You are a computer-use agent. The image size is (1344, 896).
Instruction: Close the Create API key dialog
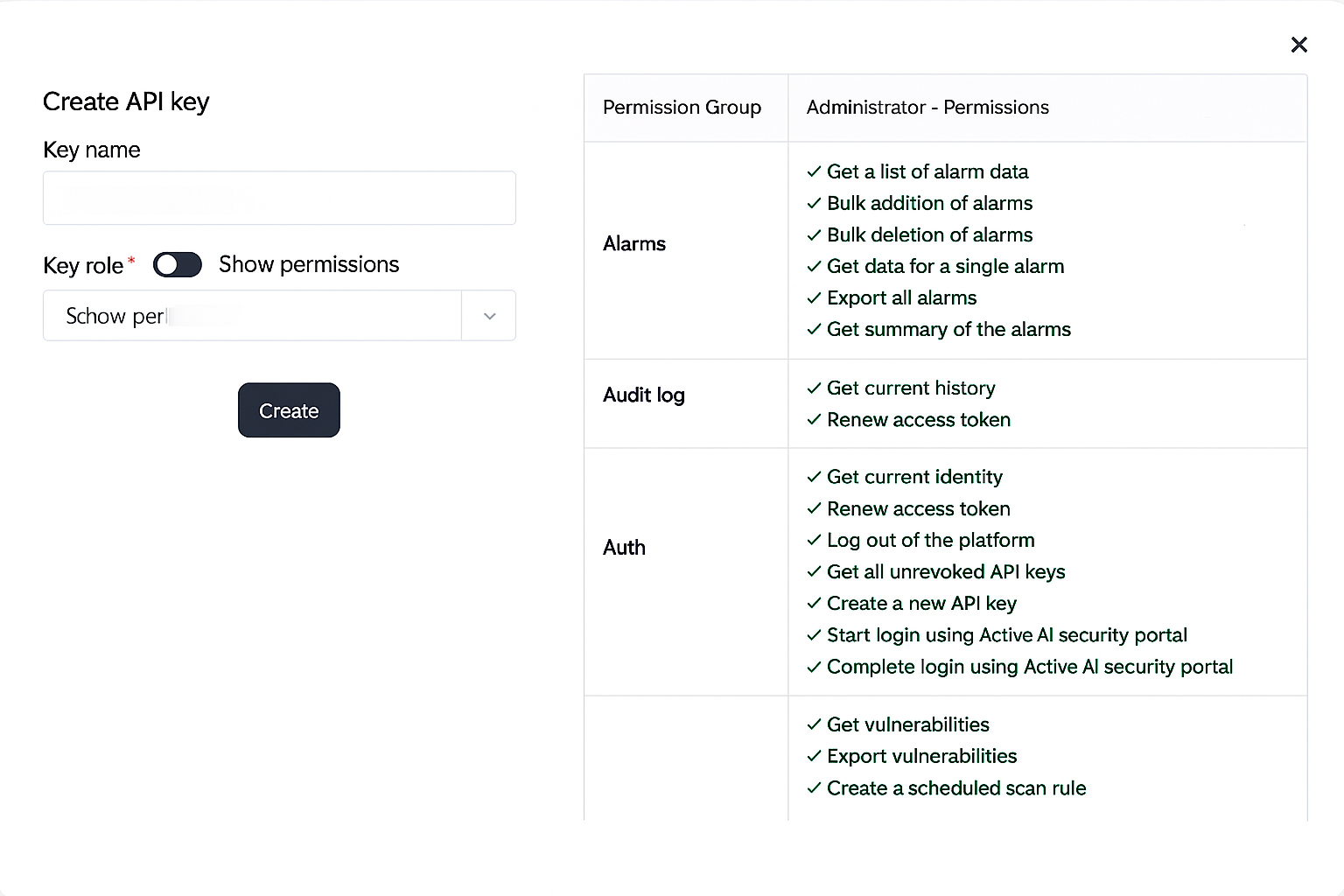point(1298,45)
